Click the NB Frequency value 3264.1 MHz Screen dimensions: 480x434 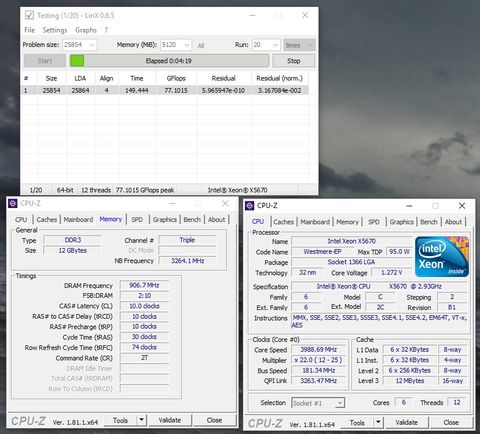point(187,261)
